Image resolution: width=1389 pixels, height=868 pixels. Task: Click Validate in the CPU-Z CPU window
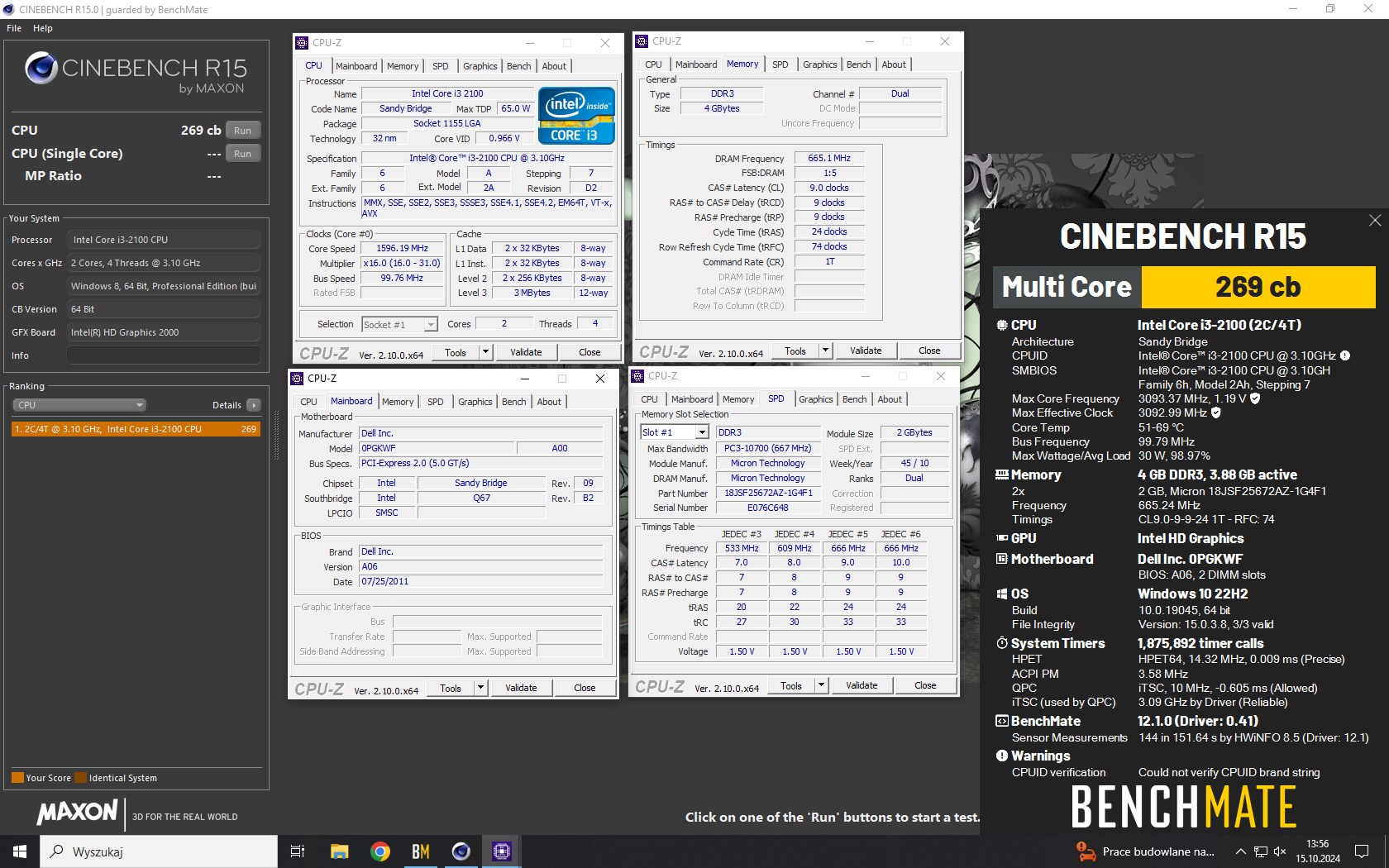[x=526, y=352]
